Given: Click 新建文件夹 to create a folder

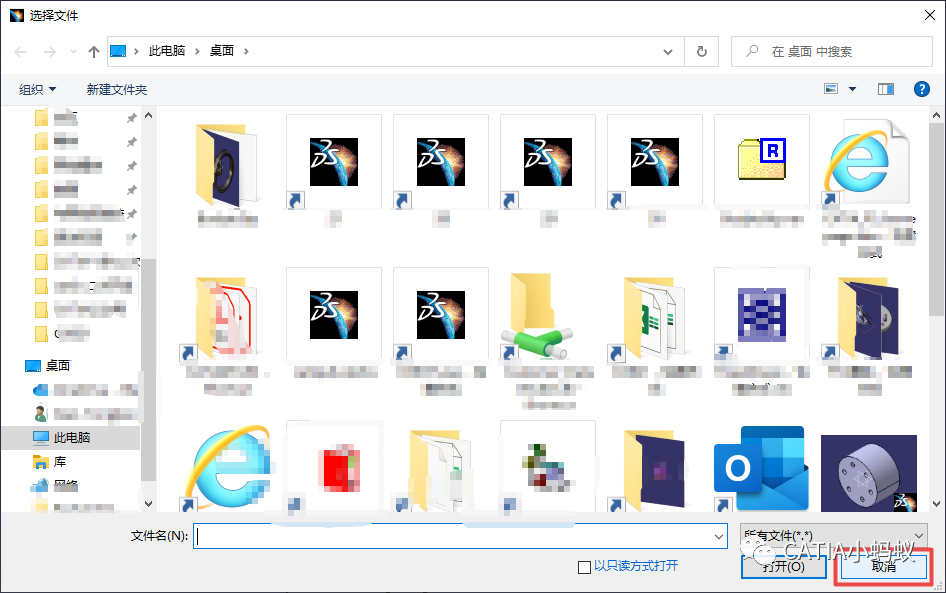Looking at the screenshot, I should point(116,90).
